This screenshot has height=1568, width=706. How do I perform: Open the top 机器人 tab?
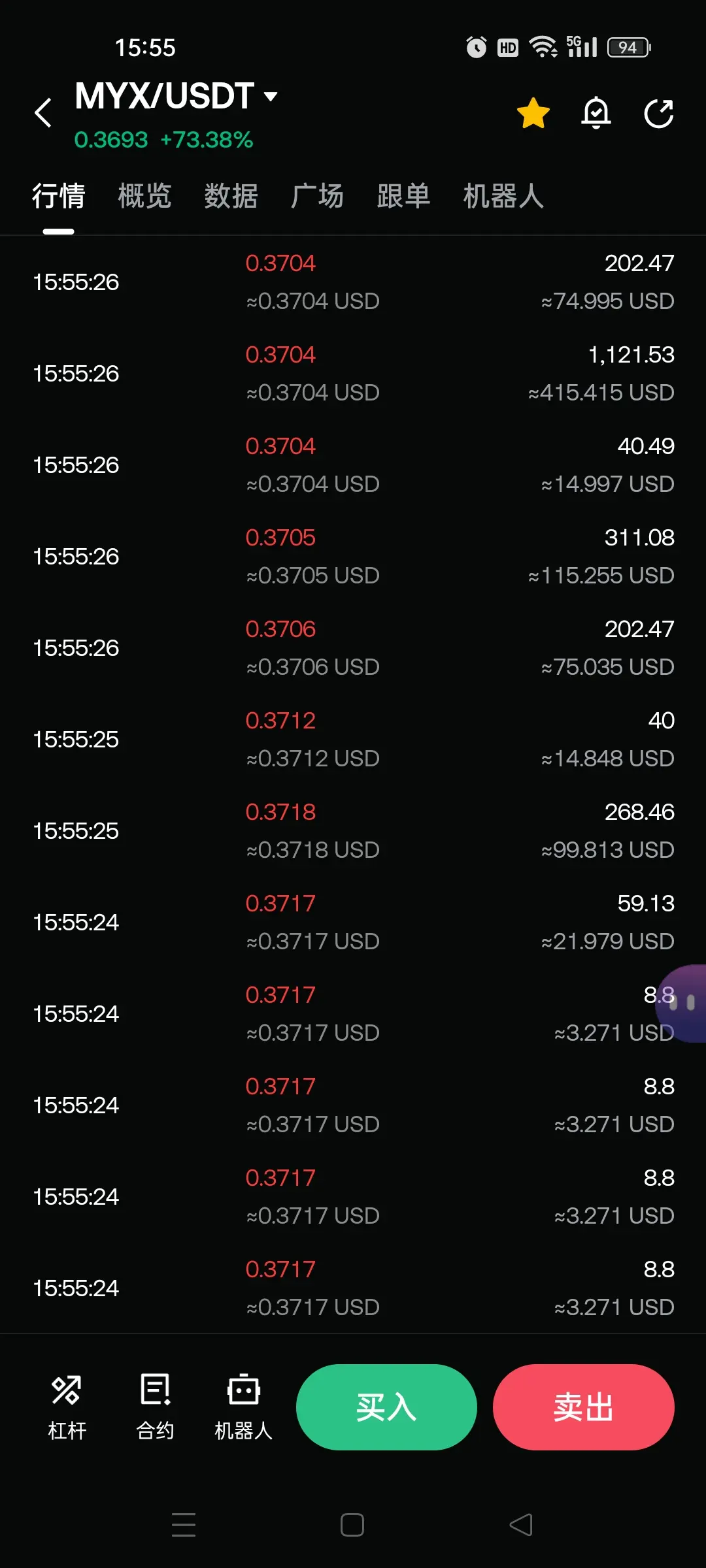pos(503,196)
